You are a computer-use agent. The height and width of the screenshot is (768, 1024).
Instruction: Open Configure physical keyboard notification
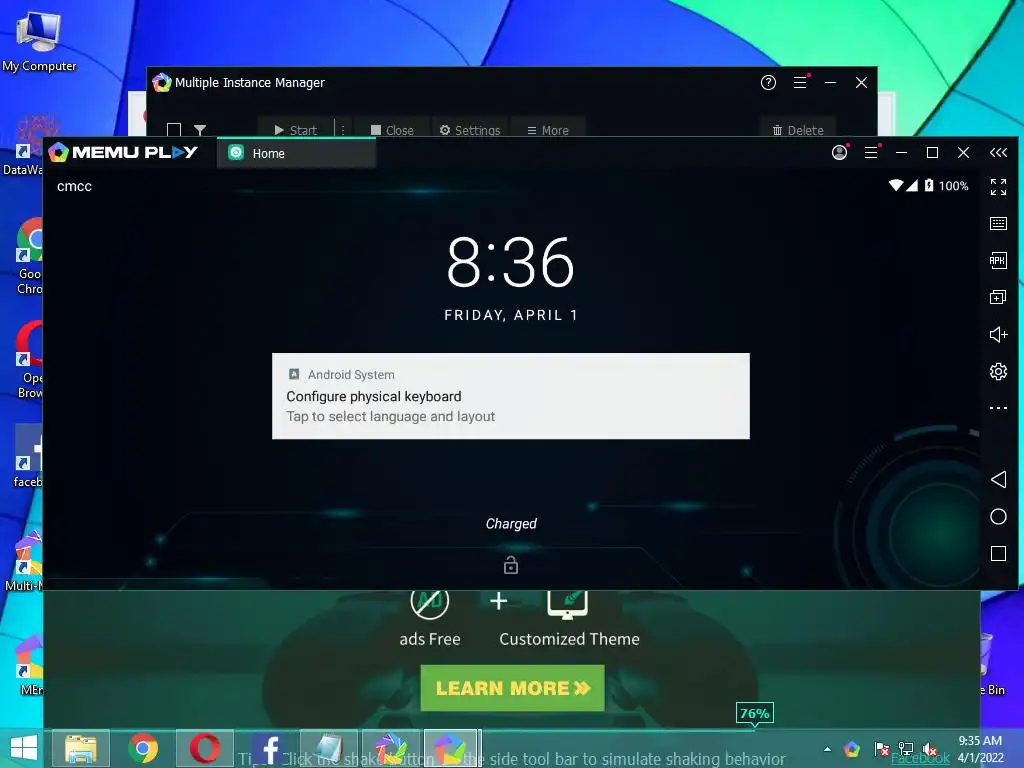[x=511, y=396]
